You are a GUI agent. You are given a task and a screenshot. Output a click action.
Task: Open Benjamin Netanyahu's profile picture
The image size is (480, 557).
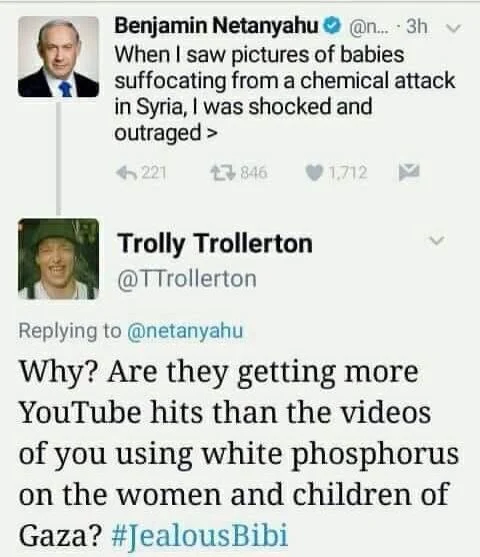tap(59, 56)
